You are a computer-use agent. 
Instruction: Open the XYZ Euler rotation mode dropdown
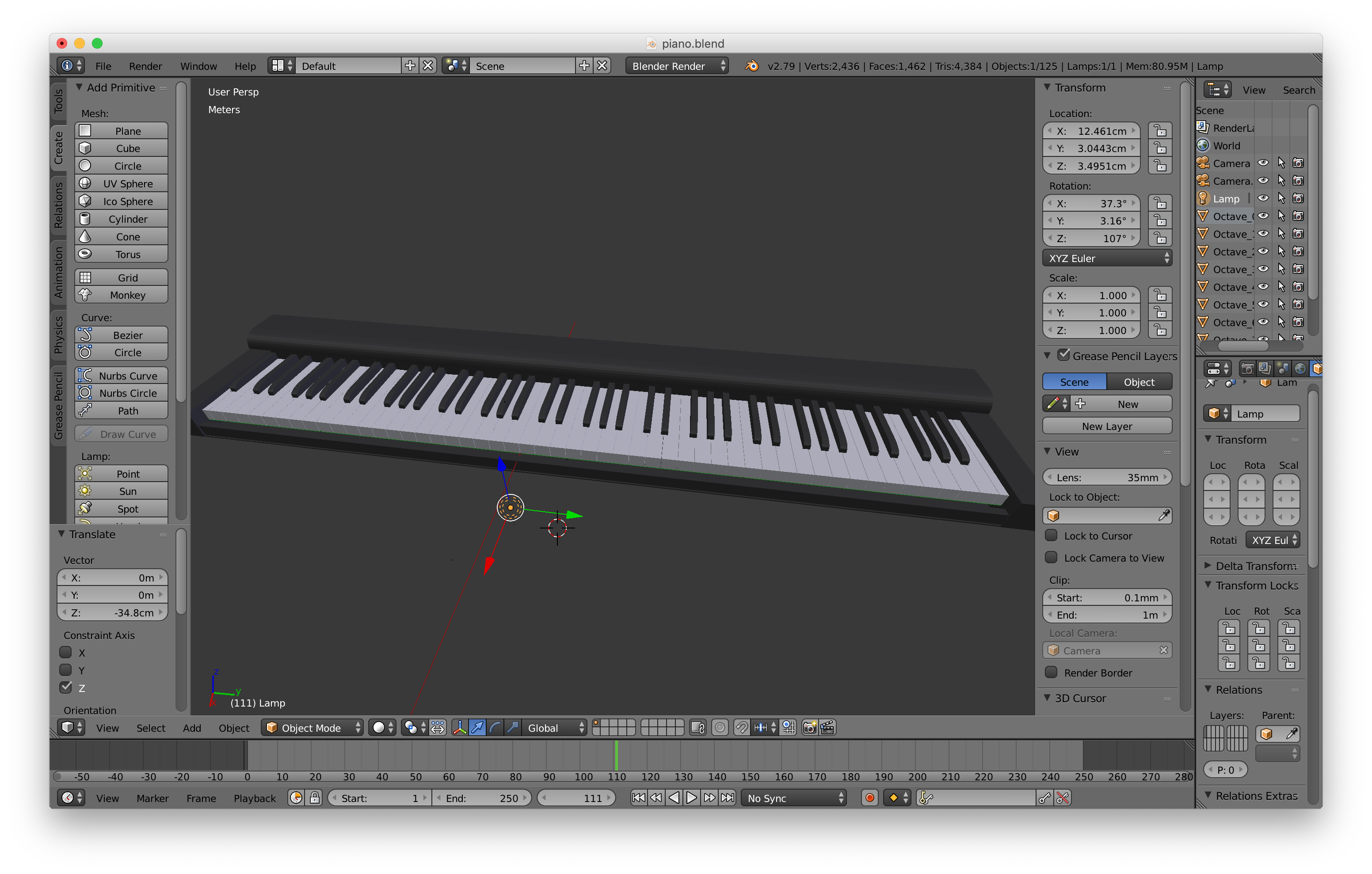pyautogui.click(x=1106, y=258)
